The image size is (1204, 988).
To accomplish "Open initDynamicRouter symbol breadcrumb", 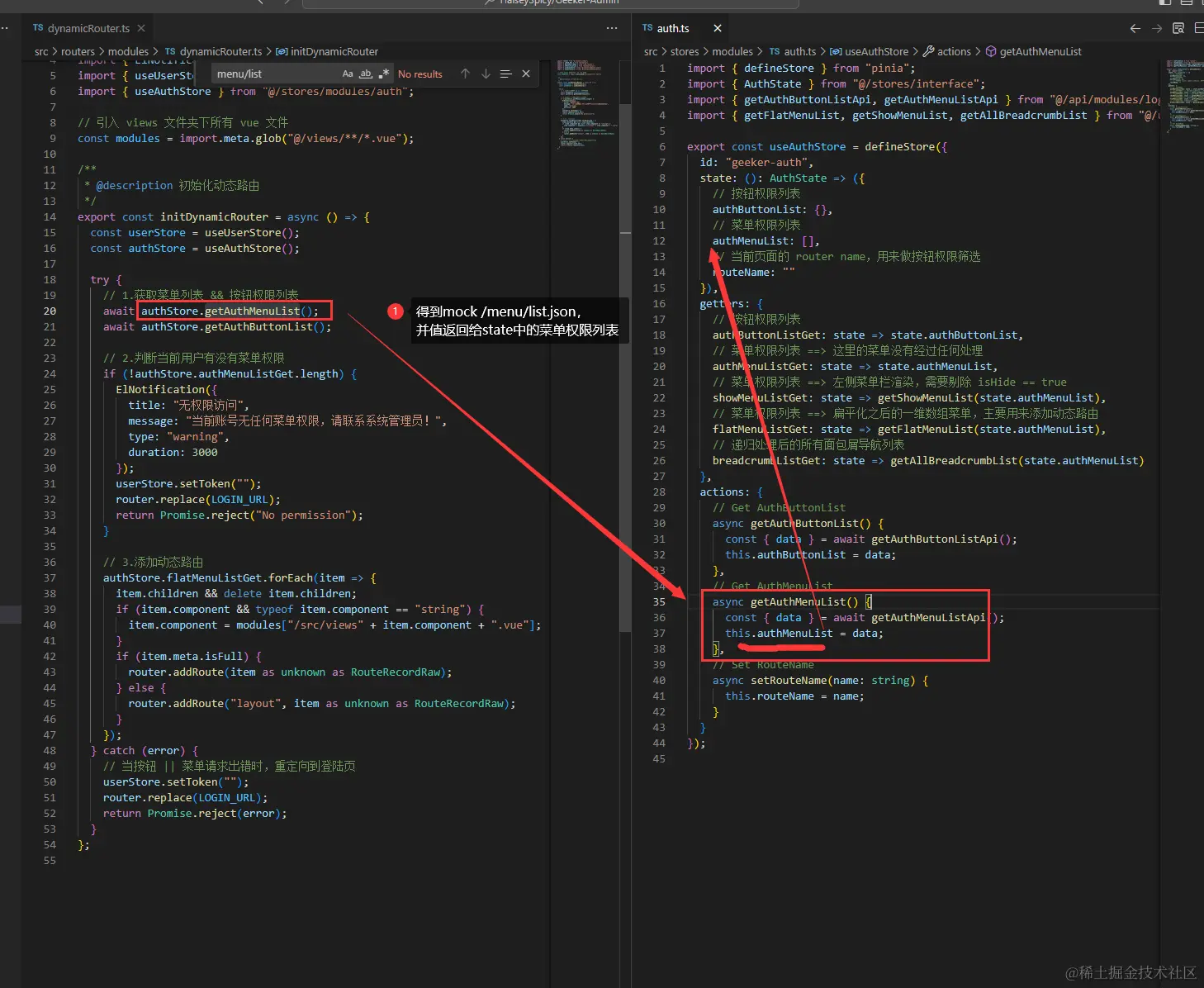I will point(327,51).
